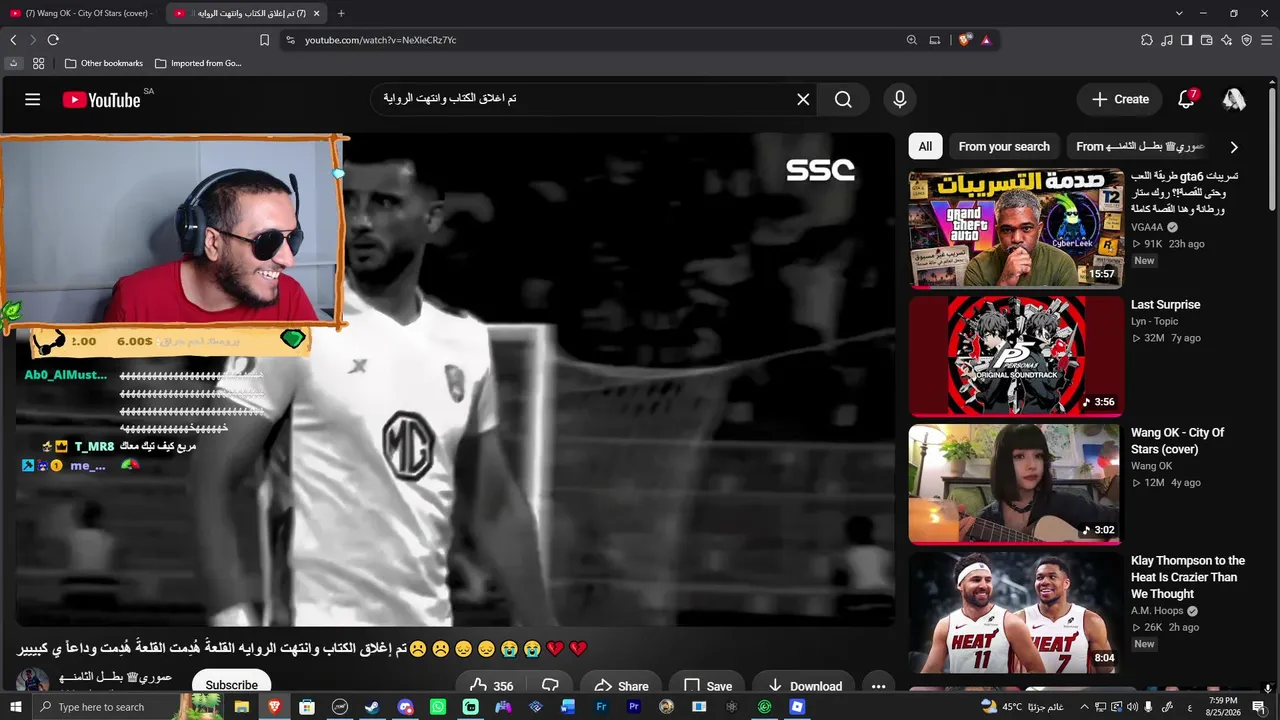Click the Windows taskbar search box
The width and height of the screenshot is (1280, 720).
[127, 707]
